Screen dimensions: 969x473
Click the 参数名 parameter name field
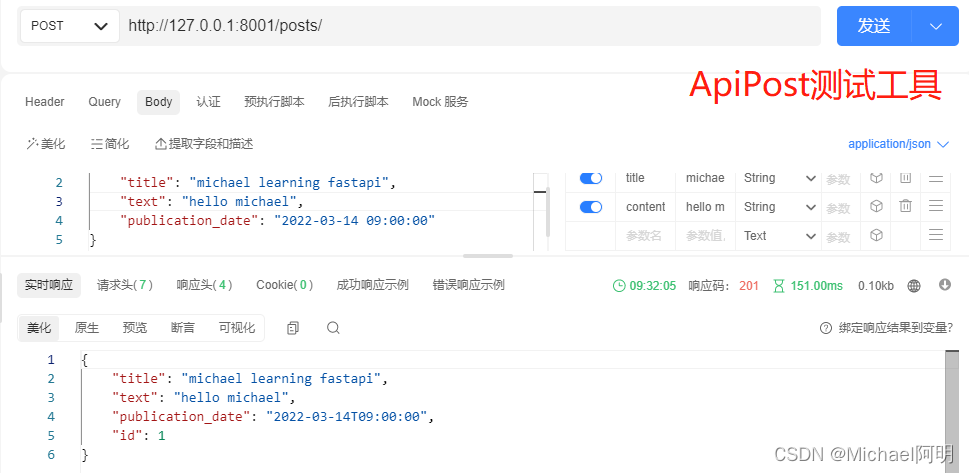pyautogui.click(x=645, y=236)
